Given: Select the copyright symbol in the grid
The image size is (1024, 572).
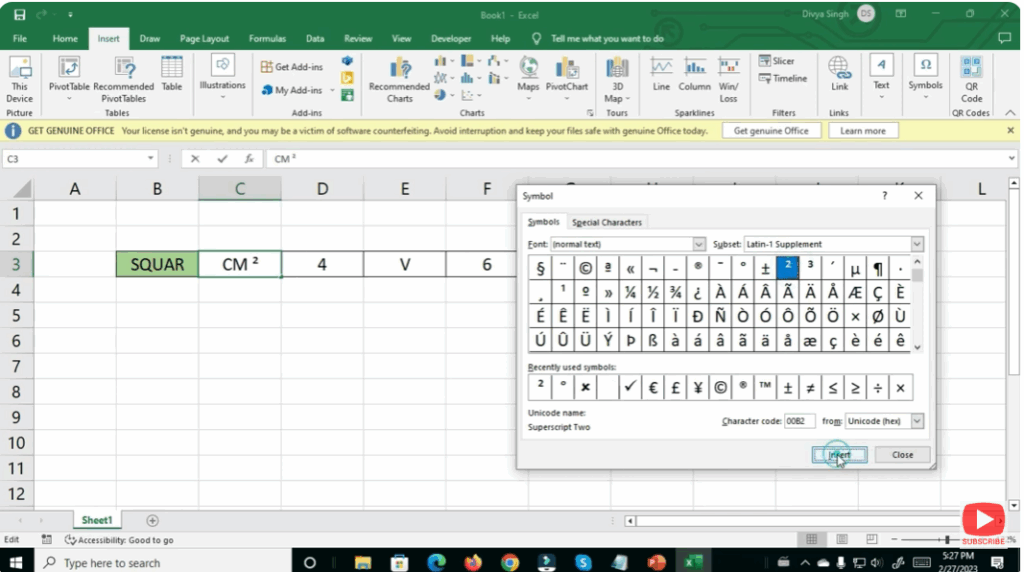Looking at the screenshot, I should pos(585,269).
